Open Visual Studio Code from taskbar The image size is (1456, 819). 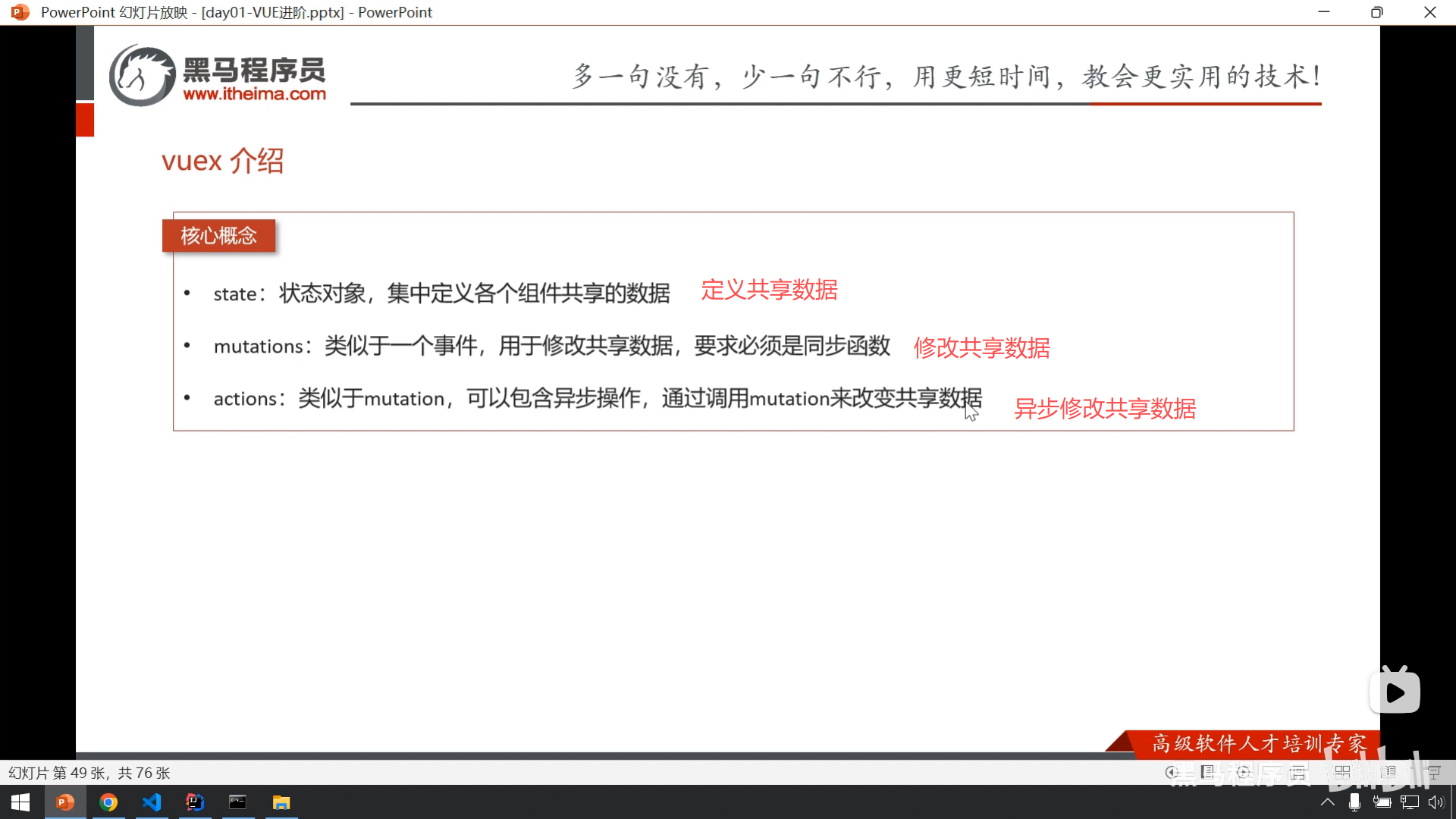pyautogui.click(x=152, y=802)
